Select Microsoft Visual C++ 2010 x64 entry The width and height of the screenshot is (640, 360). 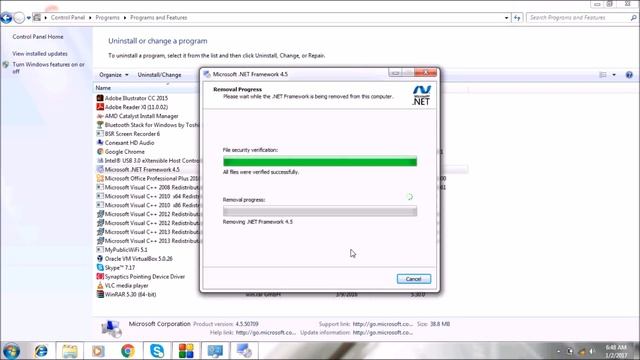tap(152, 196)
